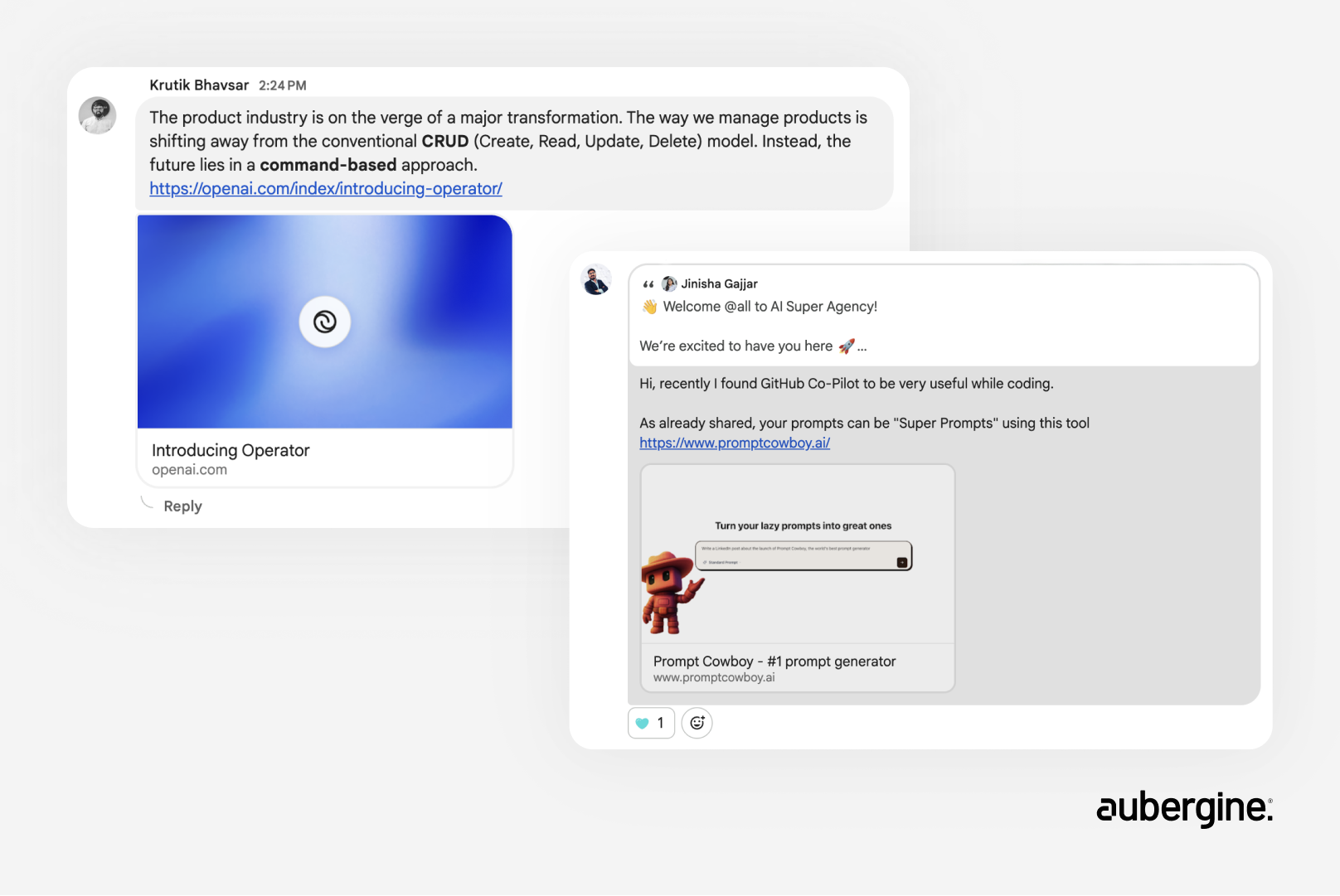Click the waving hand emoji in quote
The height and width of the screenshot is (896, 1340).
(650, 307)
